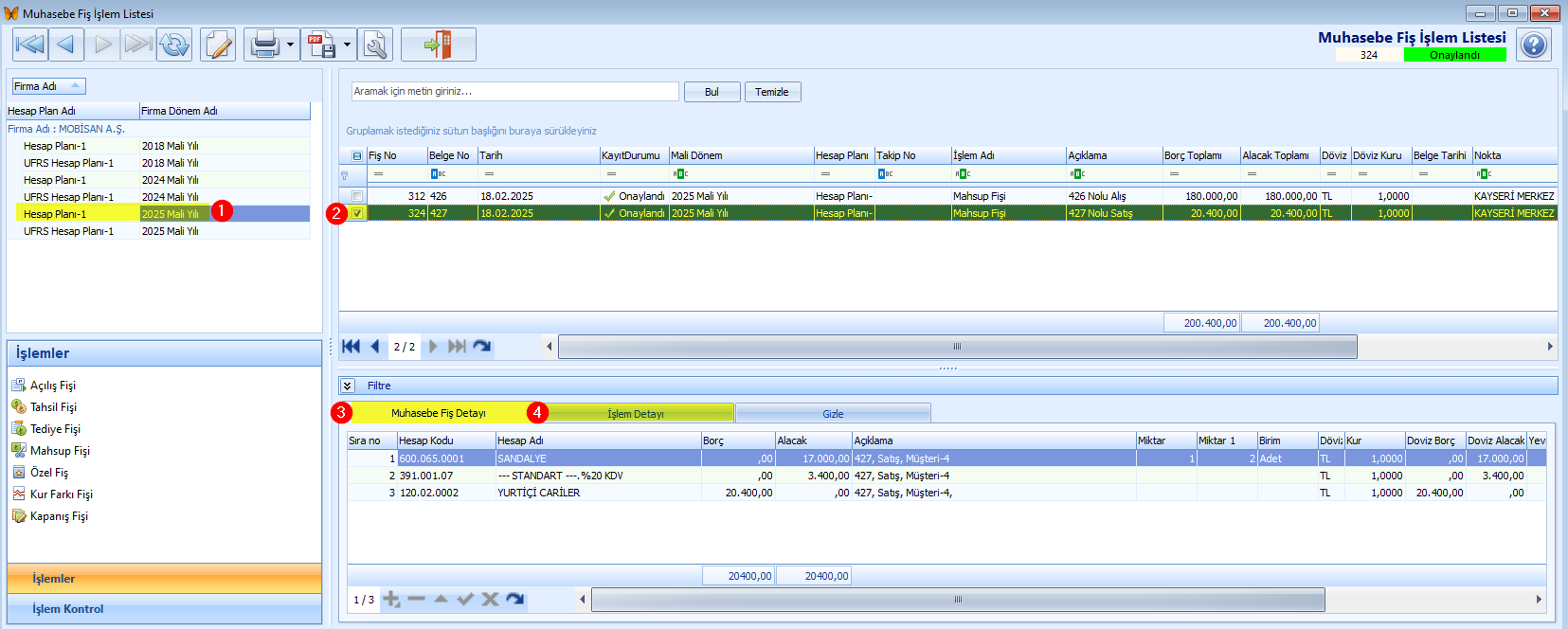
Task: Open the help question mark icon
Action: point(1534,45)
